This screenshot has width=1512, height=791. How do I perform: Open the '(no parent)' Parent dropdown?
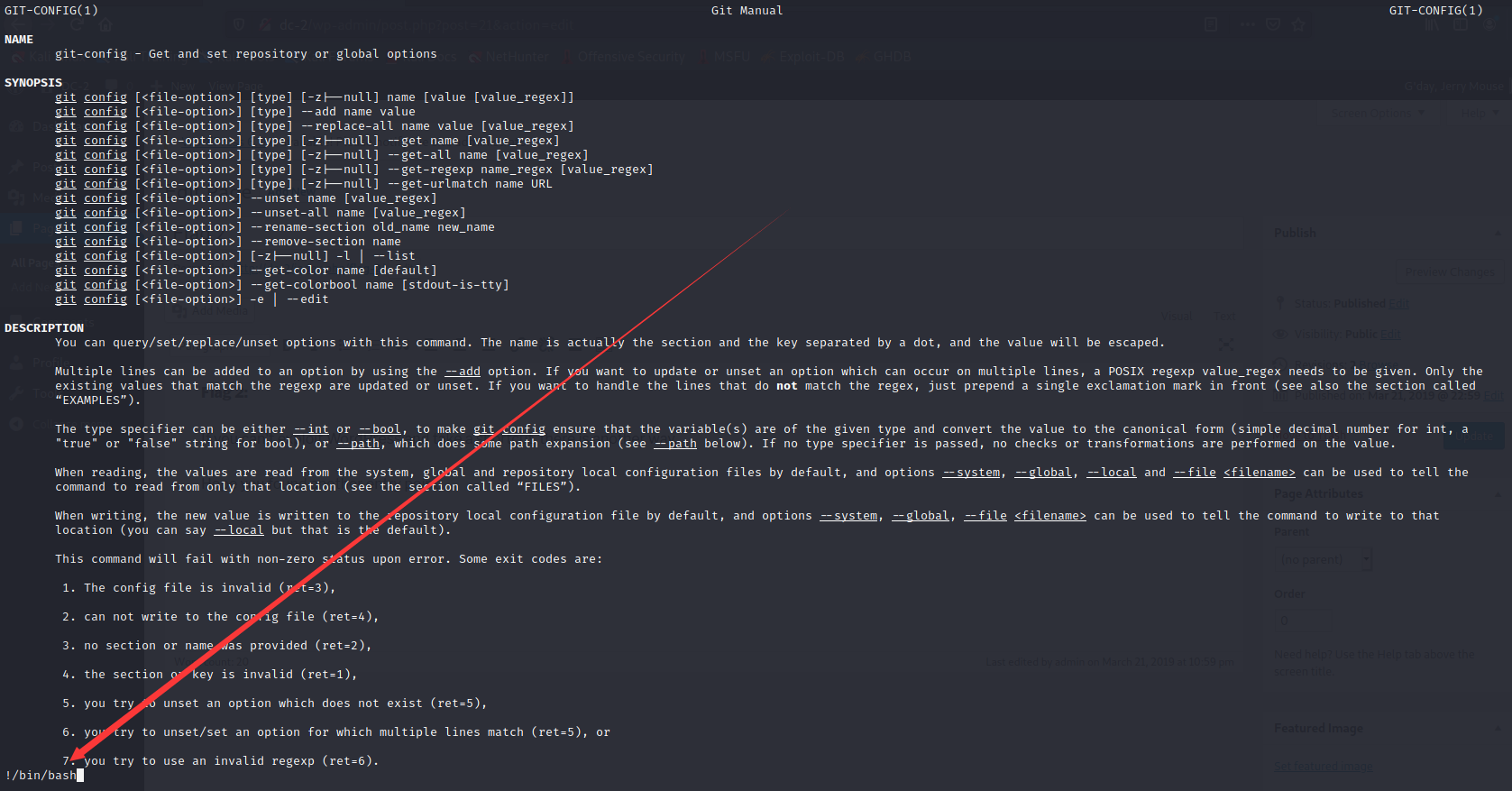1323,560
